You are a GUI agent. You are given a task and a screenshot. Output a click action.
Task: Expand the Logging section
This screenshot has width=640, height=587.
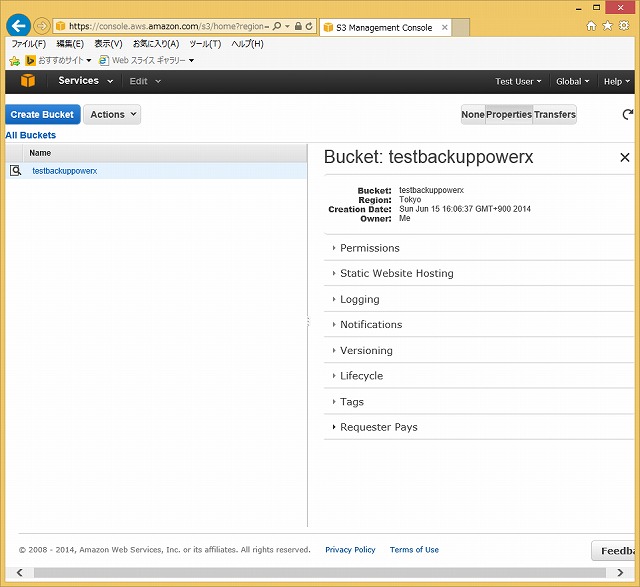click(x=359, y=299)
